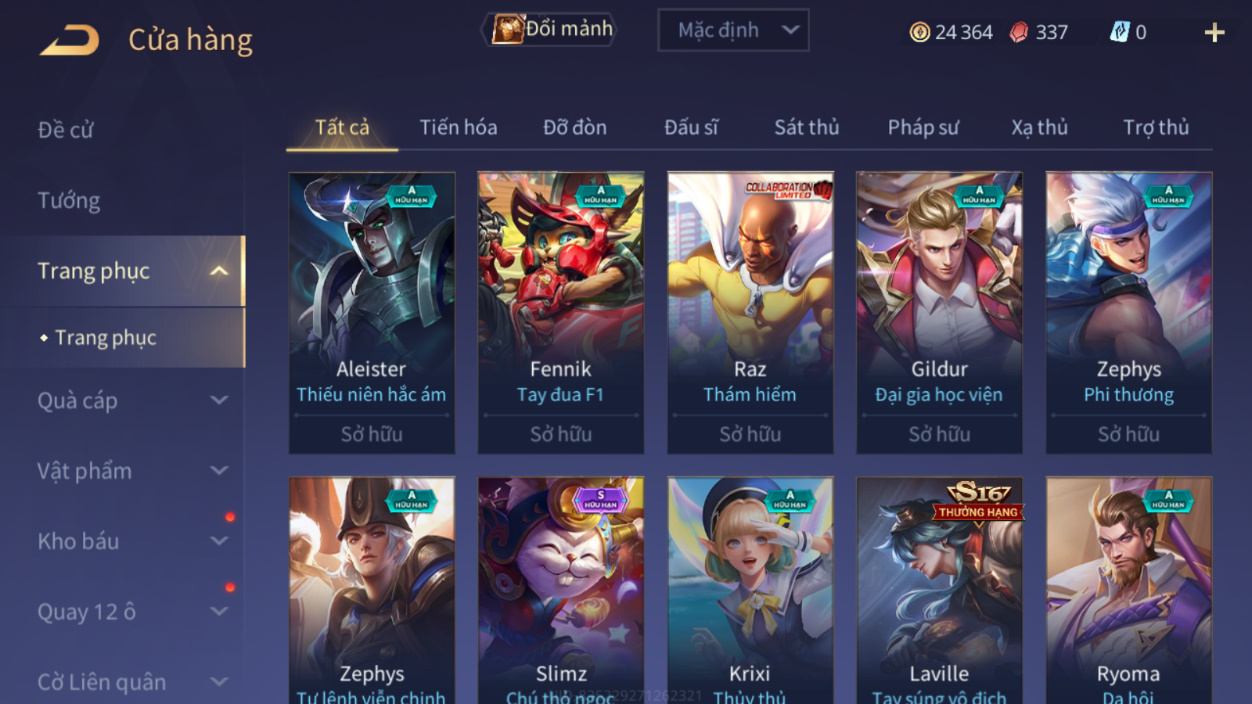Click the blue voucher currency icon
Image resolution: width=1252 pixels, height=704 pixels.
click(x=1119, y=32)
